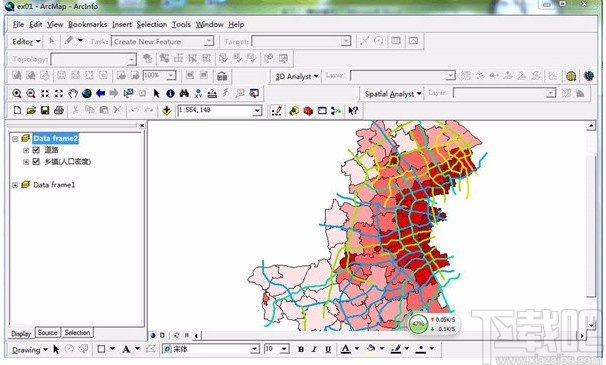This screenshot has width=606, height=365.
Task: Launch ArcScene from 3D Analyst toolbar
Action: coord(571,76)
